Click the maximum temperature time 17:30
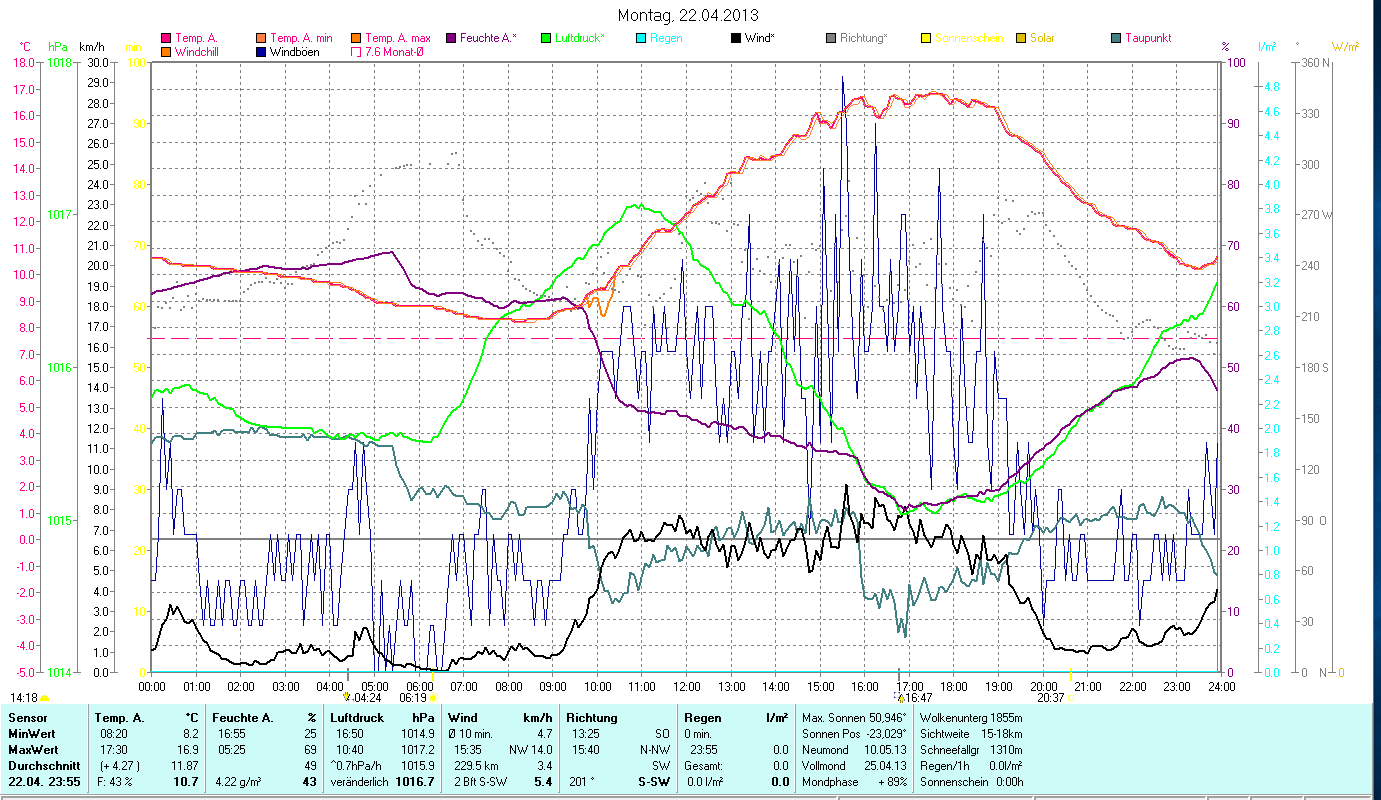Screen dimensions: 1381x800 (114, 750)
